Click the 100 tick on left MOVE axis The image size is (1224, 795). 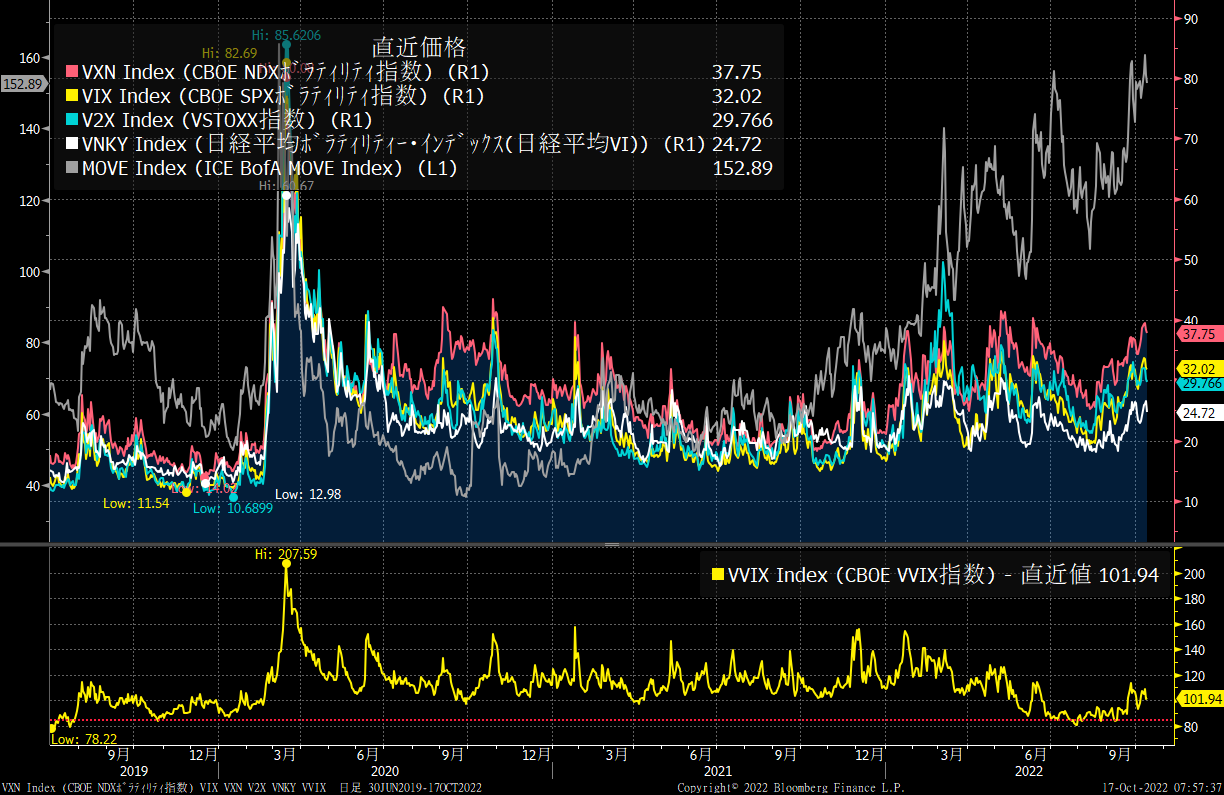coord(32,272)
